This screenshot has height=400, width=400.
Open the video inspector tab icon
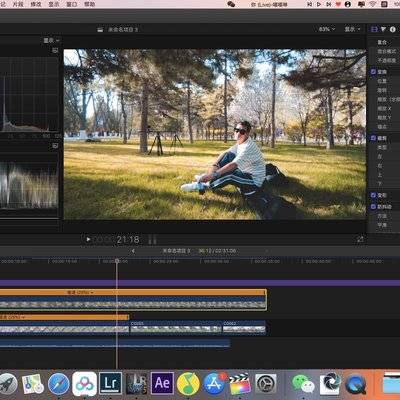[374, 29]
